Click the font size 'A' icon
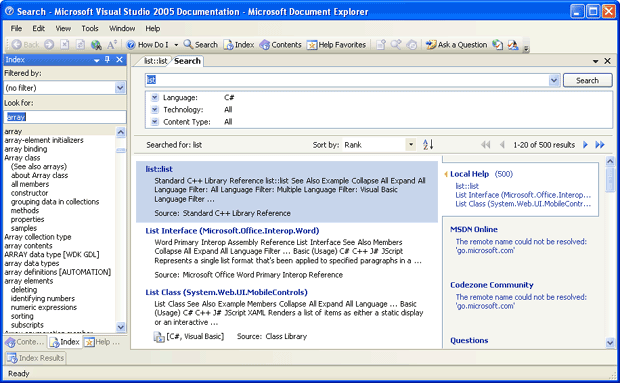 click(112, 45)
